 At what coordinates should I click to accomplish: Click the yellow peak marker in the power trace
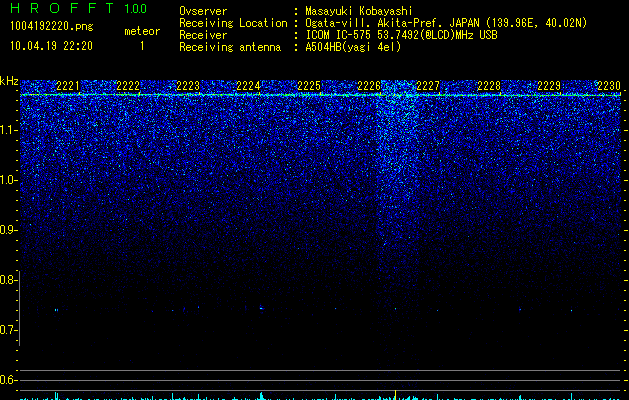396,395
